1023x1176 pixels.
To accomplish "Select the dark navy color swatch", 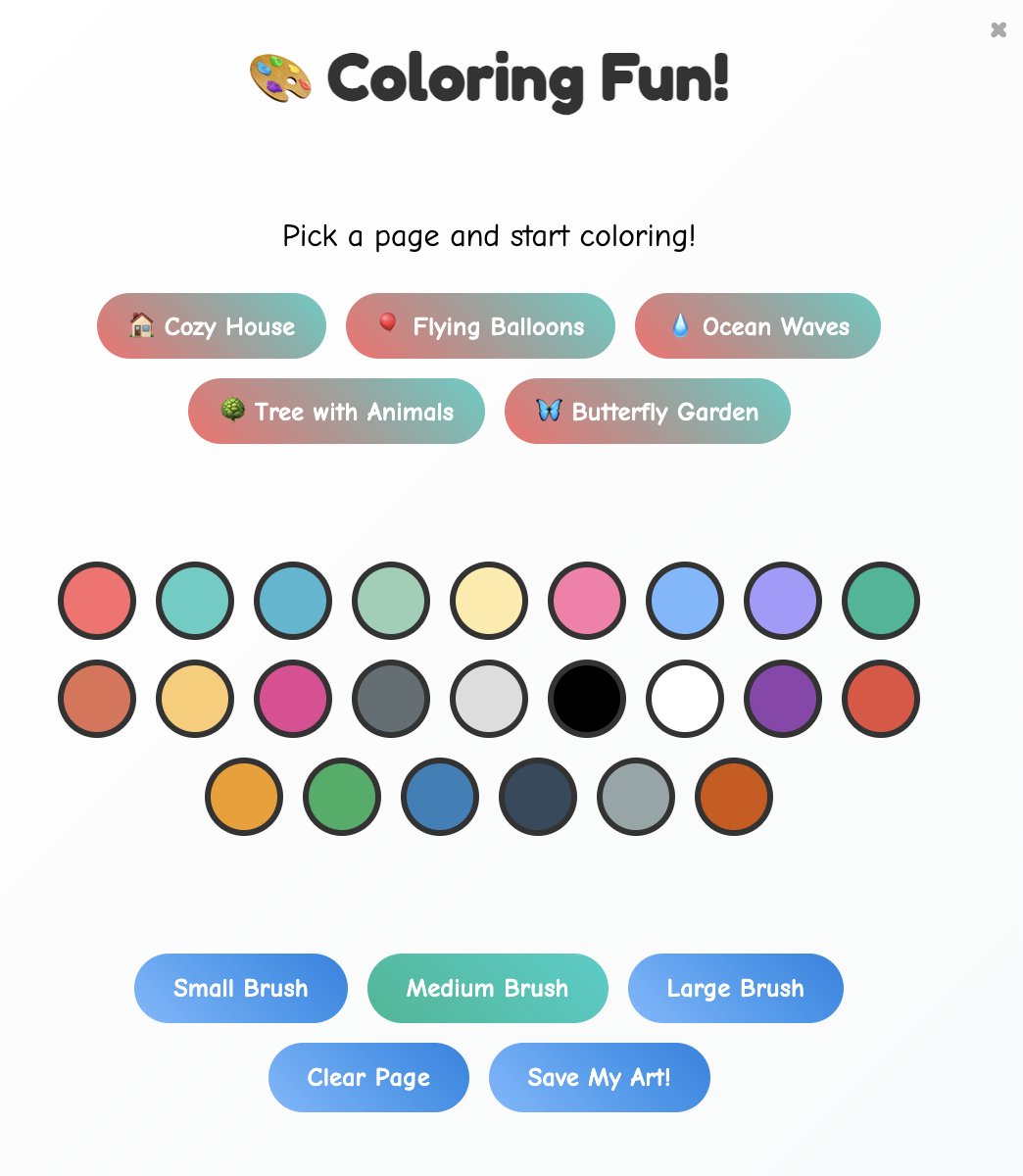I will 538,797.
